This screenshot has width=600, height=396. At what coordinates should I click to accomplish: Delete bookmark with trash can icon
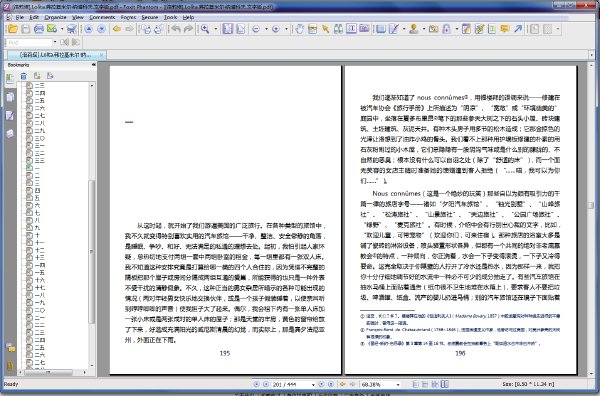[23, 76]
